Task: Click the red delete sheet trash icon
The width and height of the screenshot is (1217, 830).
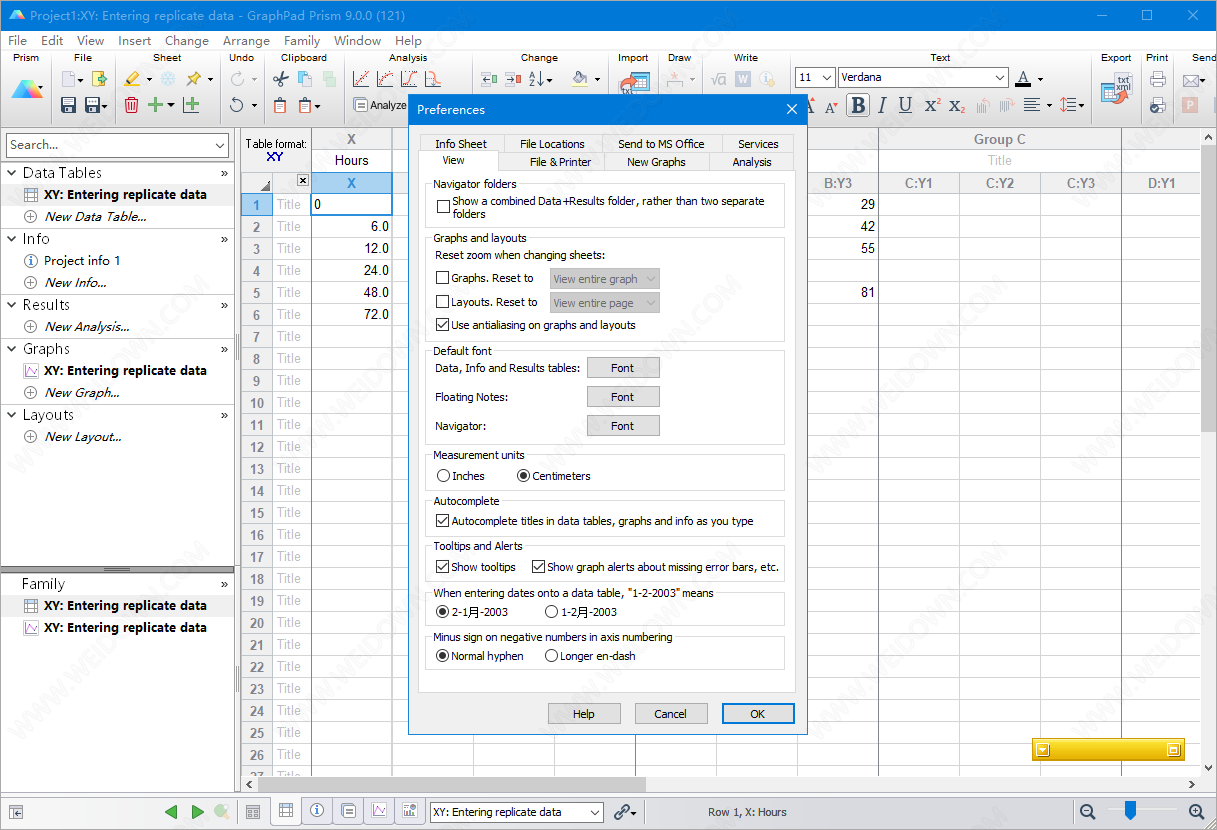Action: coord(131,105)
